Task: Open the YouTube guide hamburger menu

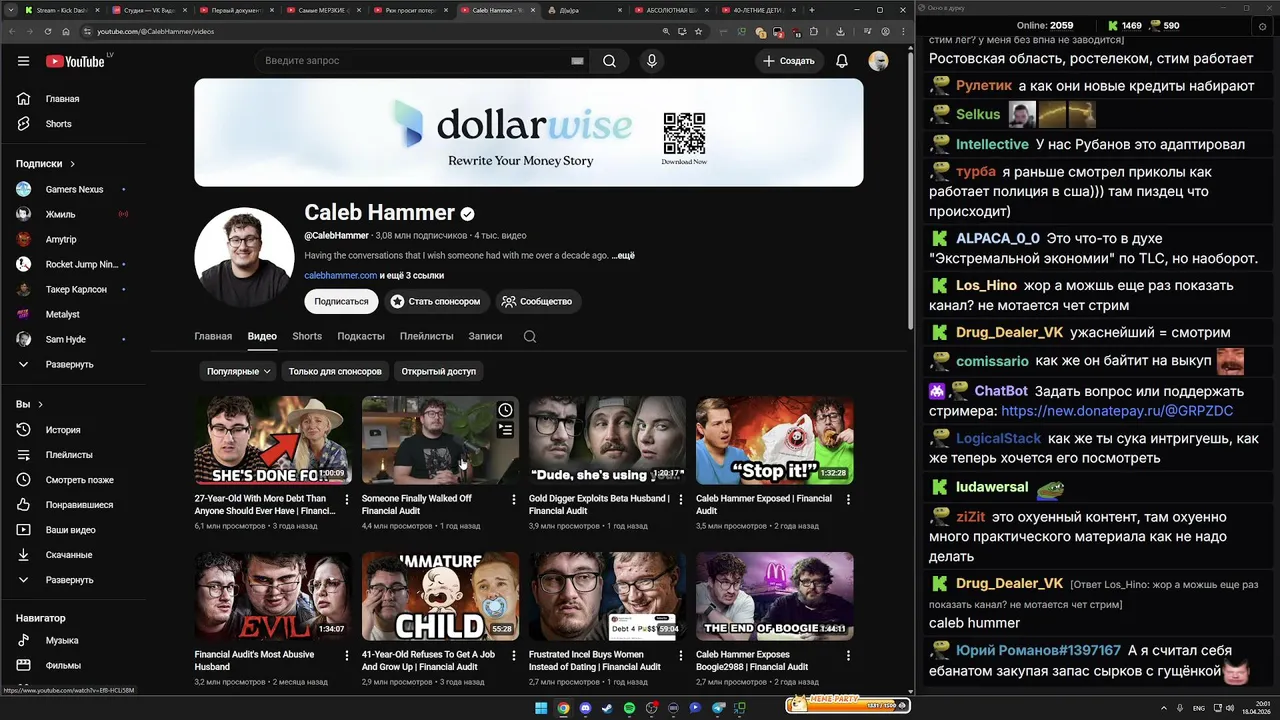Action: pyautogui.click(x=23, y=61)
